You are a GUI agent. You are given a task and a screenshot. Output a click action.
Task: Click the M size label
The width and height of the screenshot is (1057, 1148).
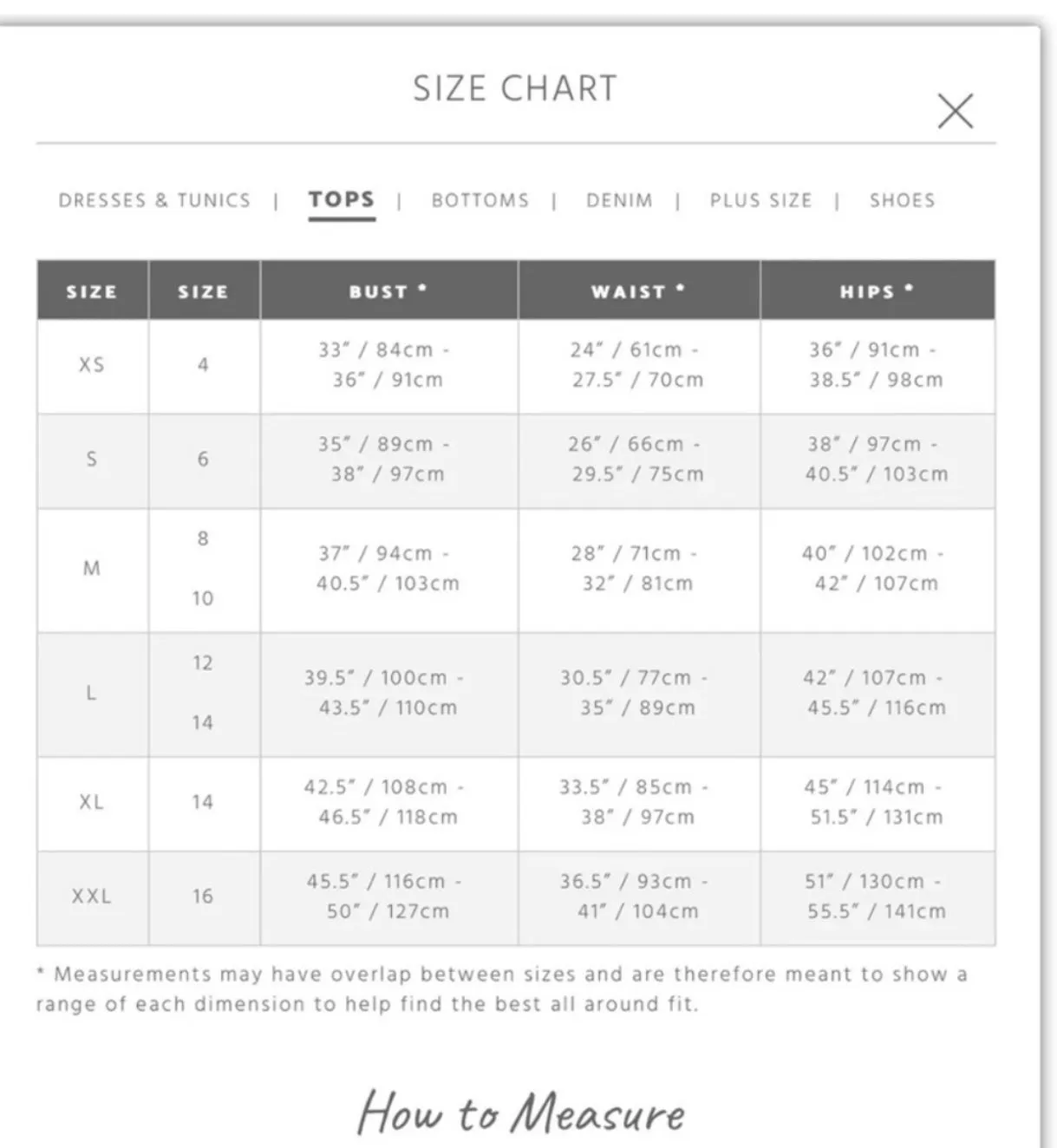point(92,569)
